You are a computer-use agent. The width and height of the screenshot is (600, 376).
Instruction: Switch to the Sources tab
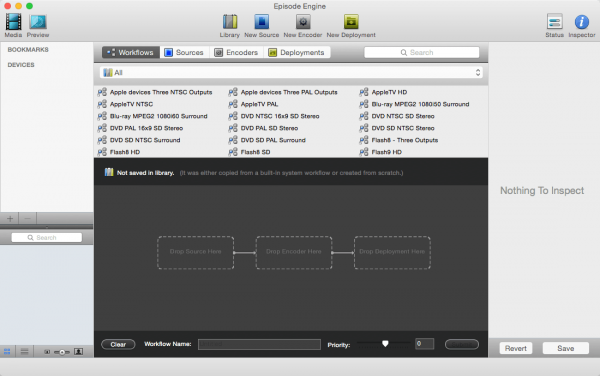[184, 52]
